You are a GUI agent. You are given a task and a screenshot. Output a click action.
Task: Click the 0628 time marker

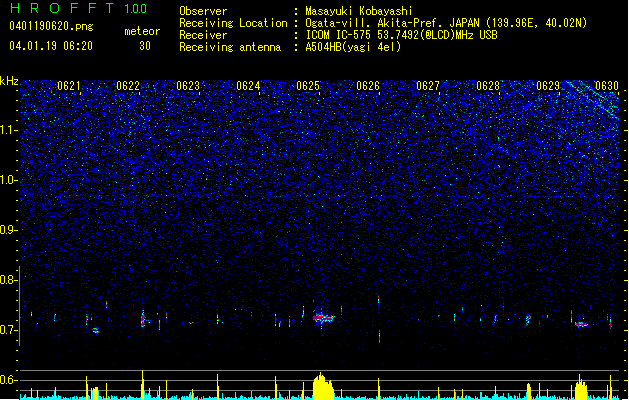(x=488, y=86)
